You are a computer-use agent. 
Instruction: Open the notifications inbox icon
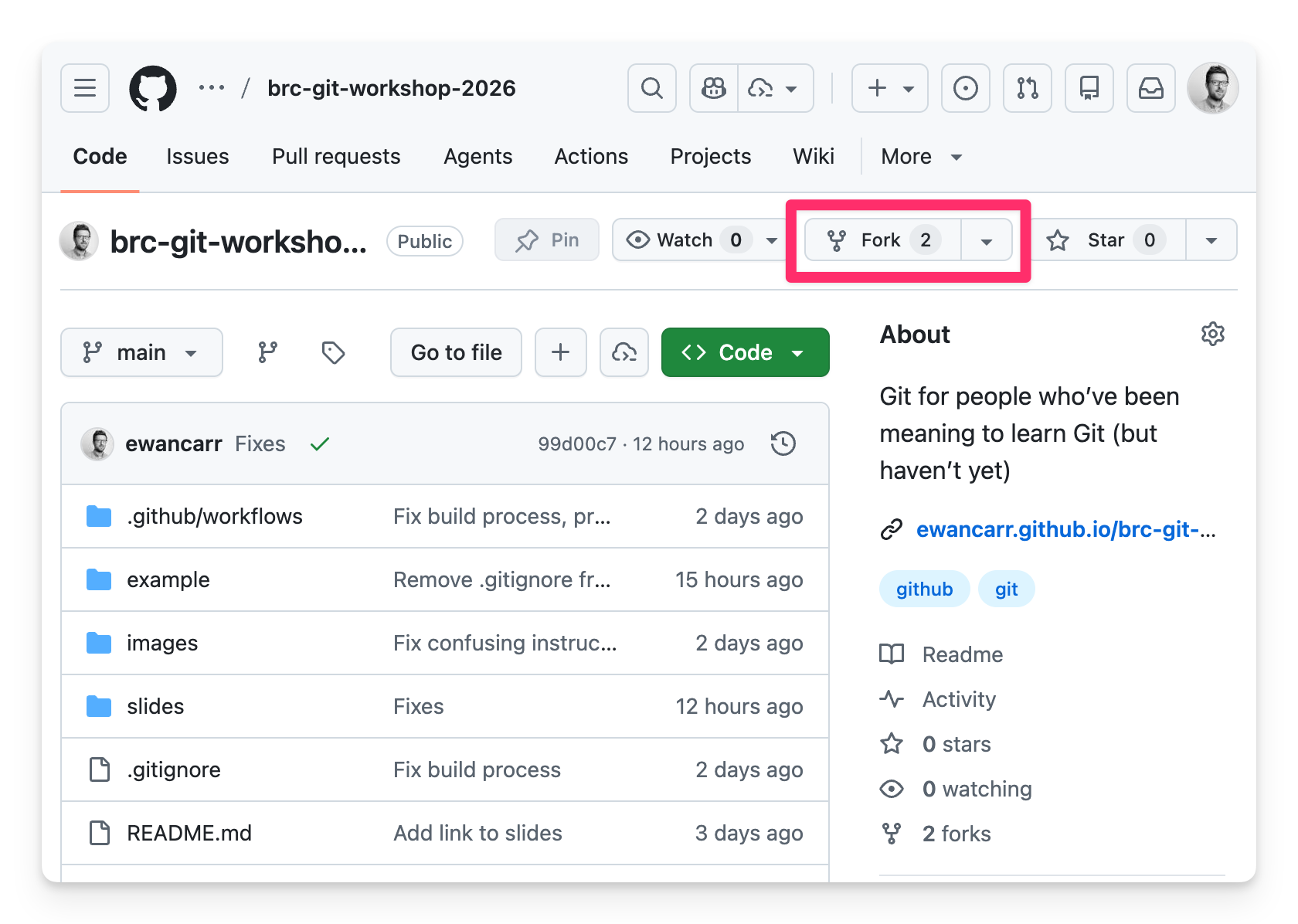[1151, 88]
